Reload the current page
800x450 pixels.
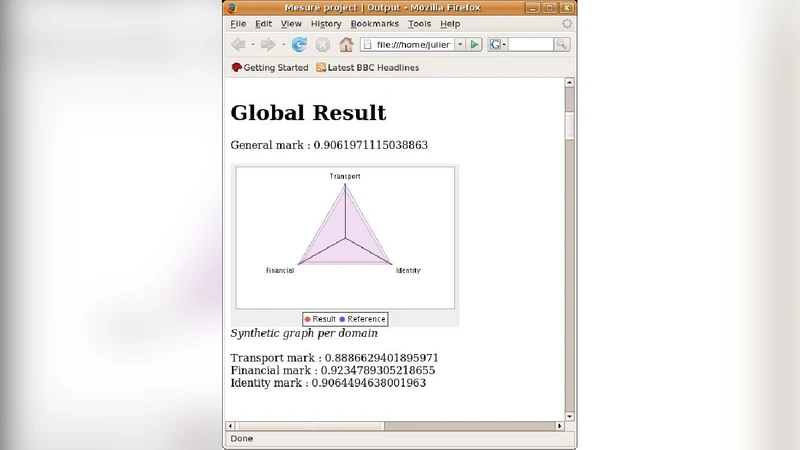tap(299, 45)
